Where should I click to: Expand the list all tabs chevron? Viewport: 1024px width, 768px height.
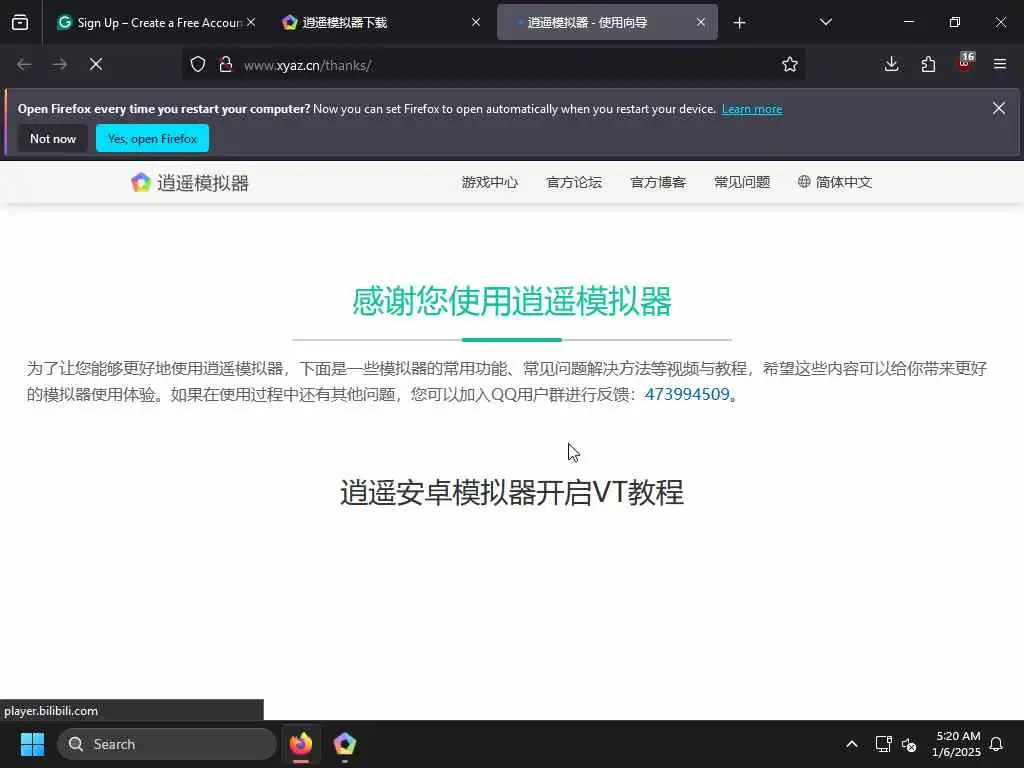tap(825, 23)
